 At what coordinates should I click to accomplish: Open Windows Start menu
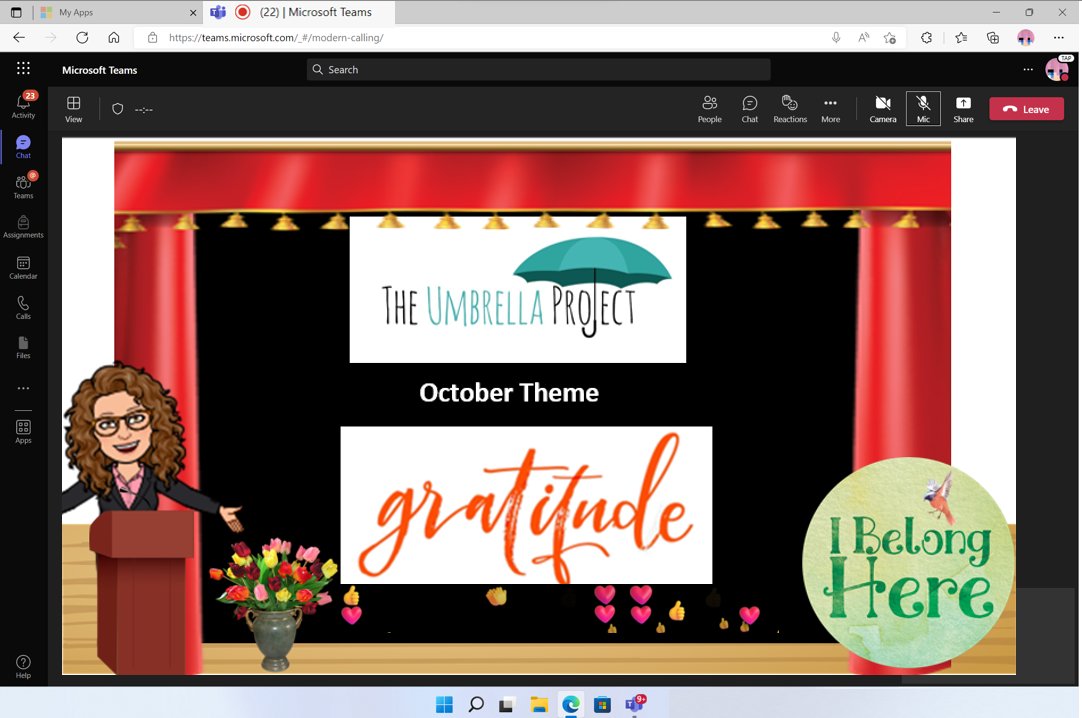444,704
